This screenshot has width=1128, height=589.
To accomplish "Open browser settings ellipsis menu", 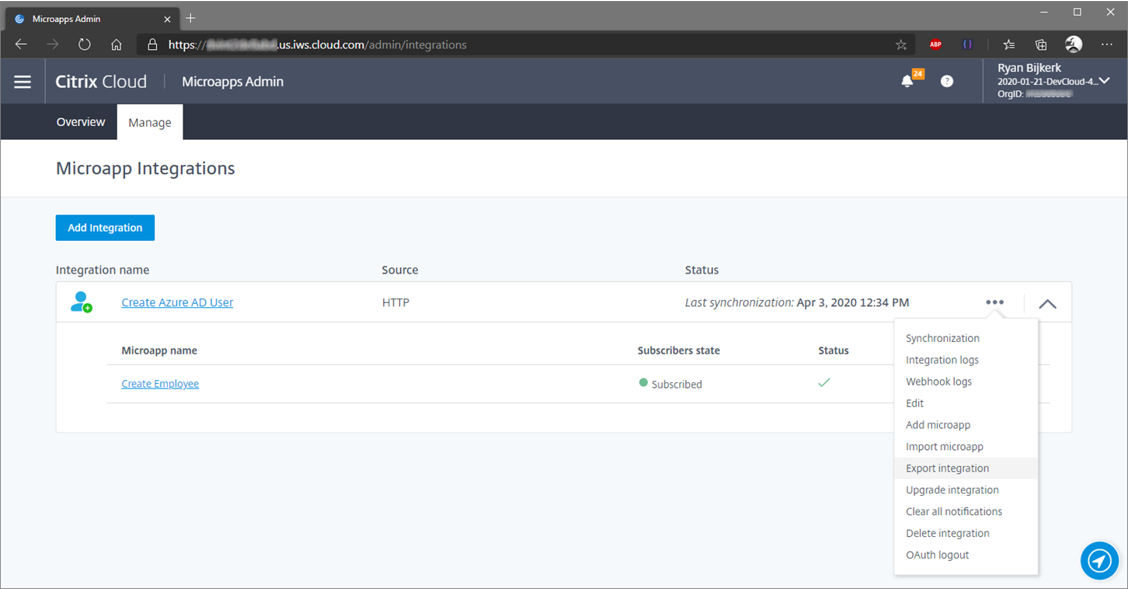I will [1106, 45].
